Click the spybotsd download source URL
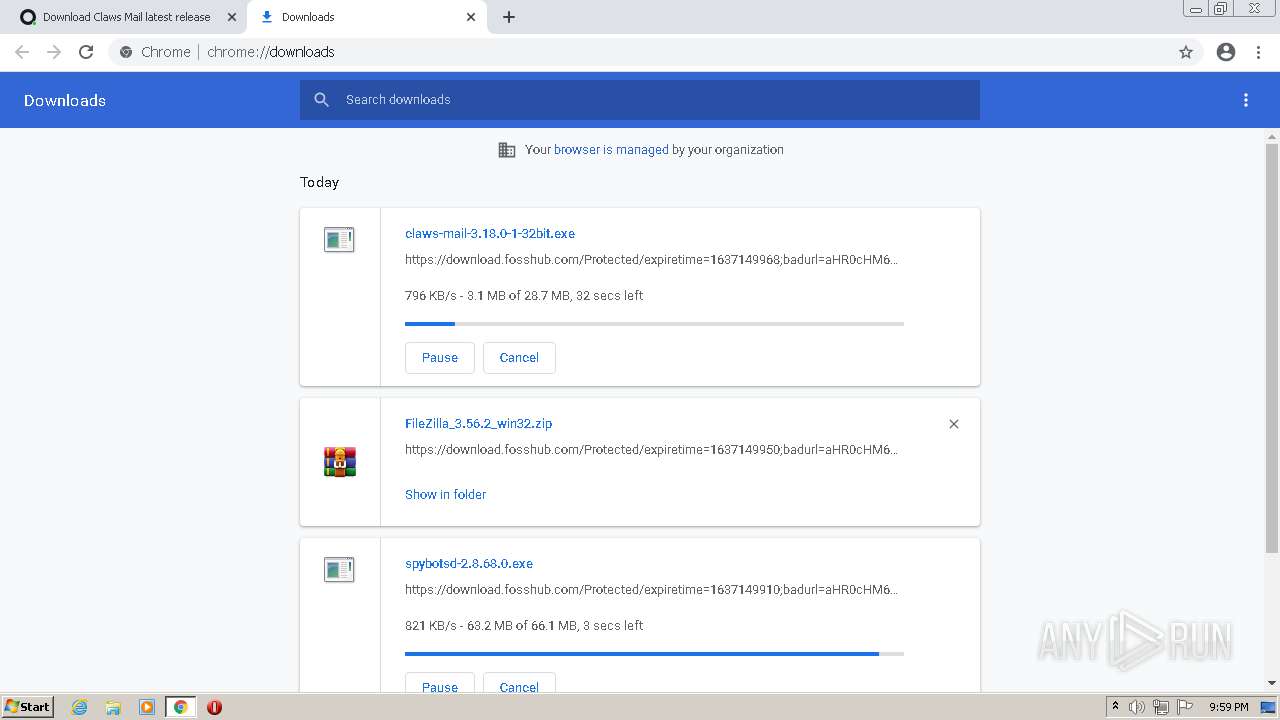Screen dimensions: 1280x720 pyautogui.click(x=651, y=590)
